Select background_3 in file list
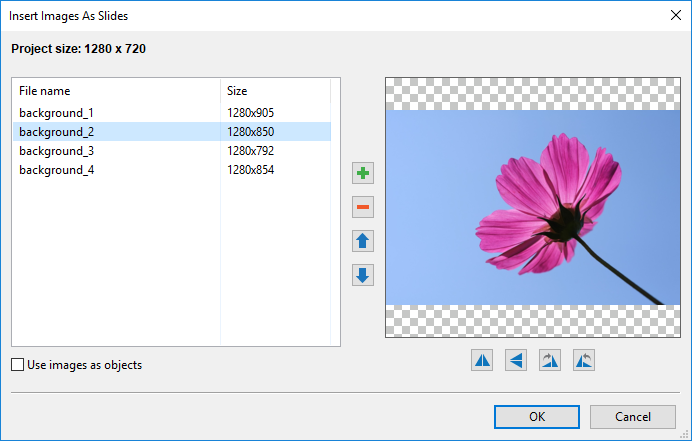This screenshot has width=692, height=441. coord(56,151)
